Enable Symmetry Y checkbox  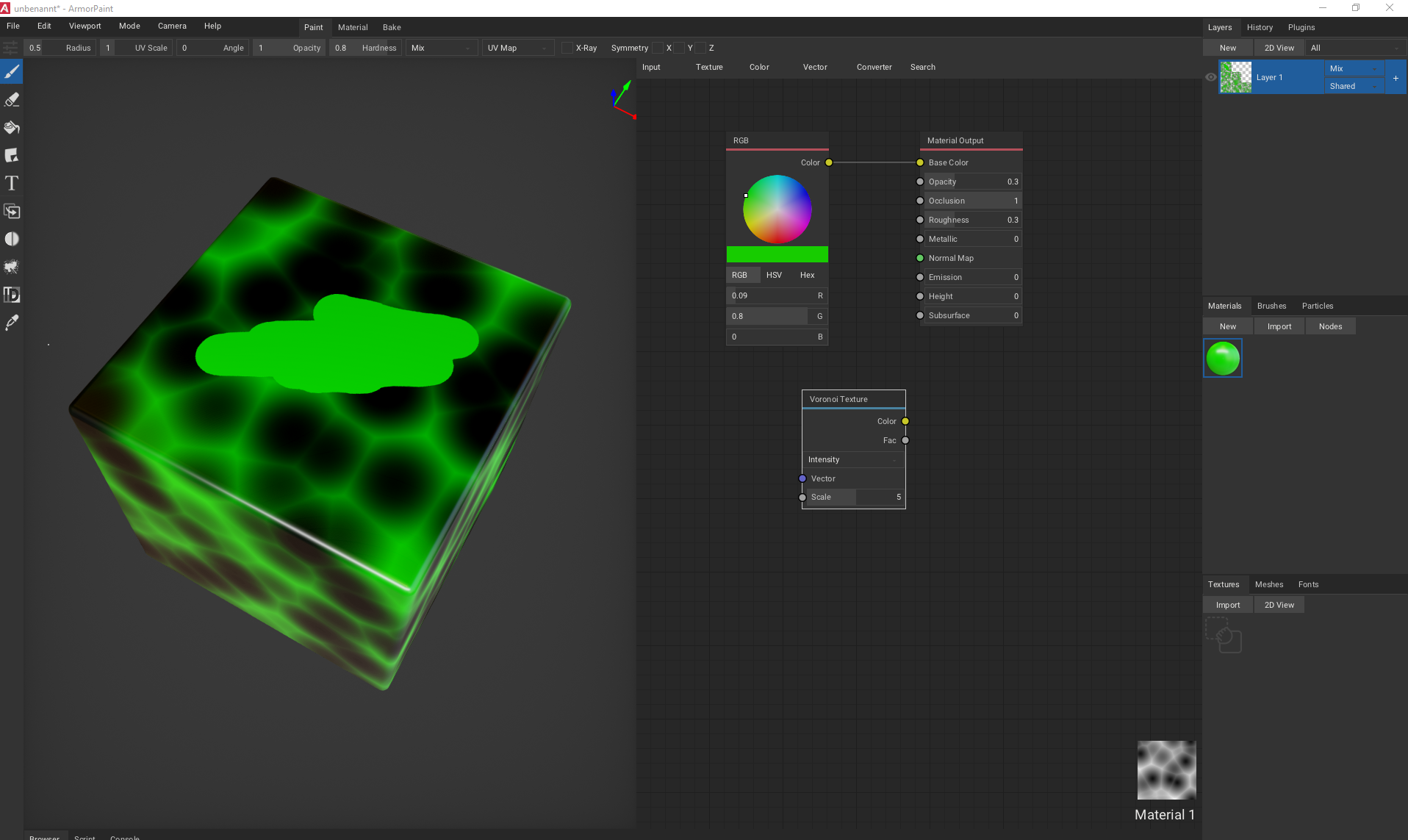pyautogui.click(x=680, y=49)
